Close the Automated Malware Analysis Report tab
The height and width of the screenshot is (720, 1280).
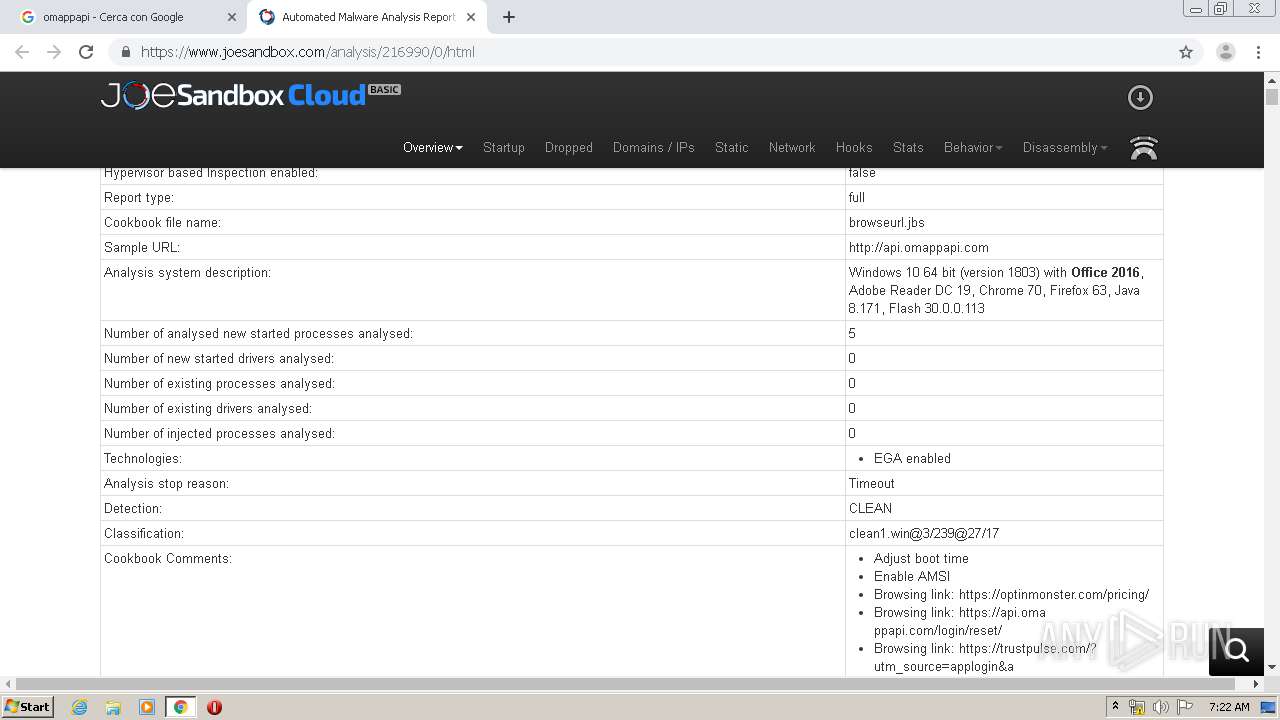(471, 17)
